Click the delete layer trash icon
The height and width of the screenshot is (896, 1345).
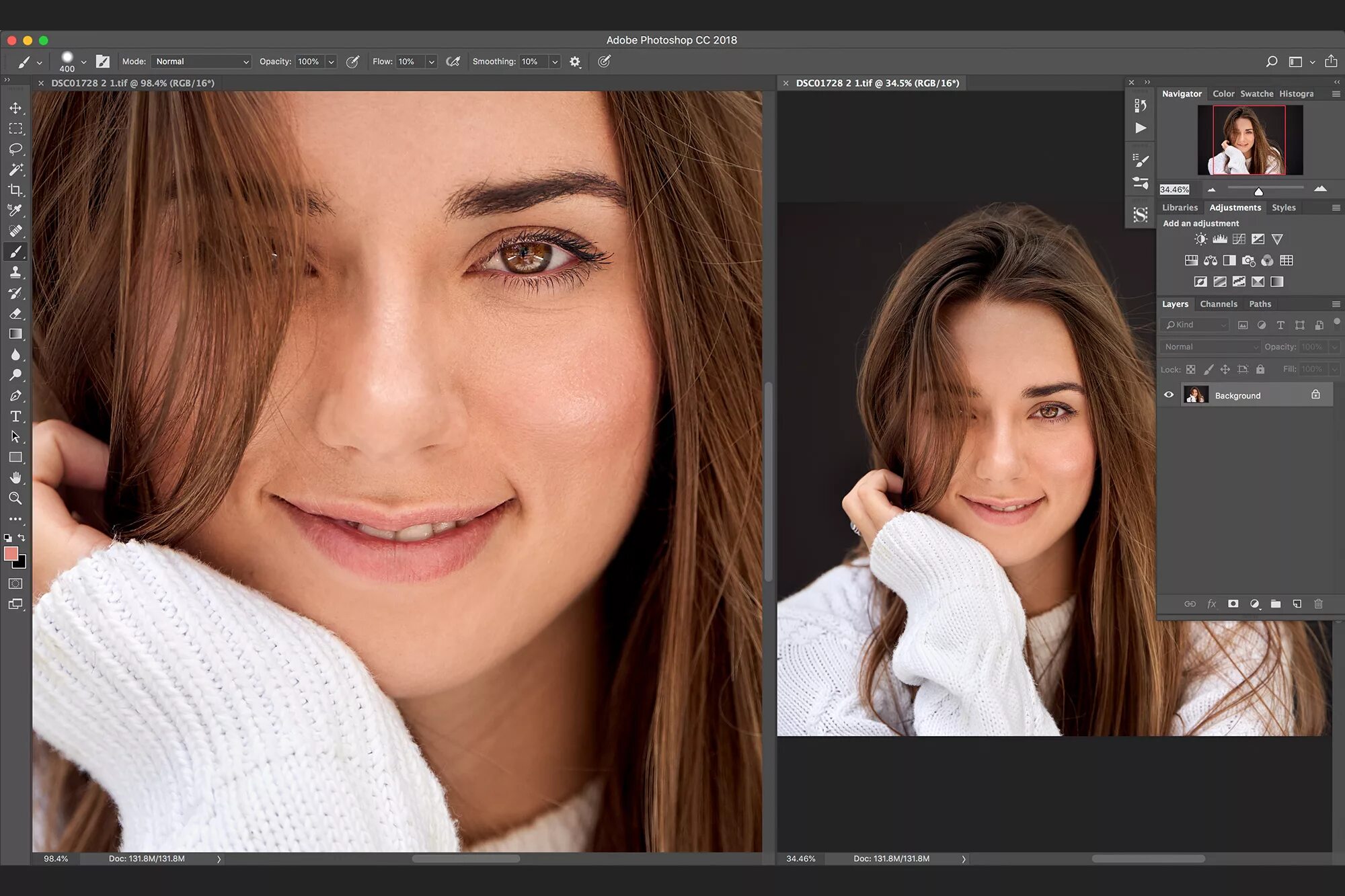1318,604
